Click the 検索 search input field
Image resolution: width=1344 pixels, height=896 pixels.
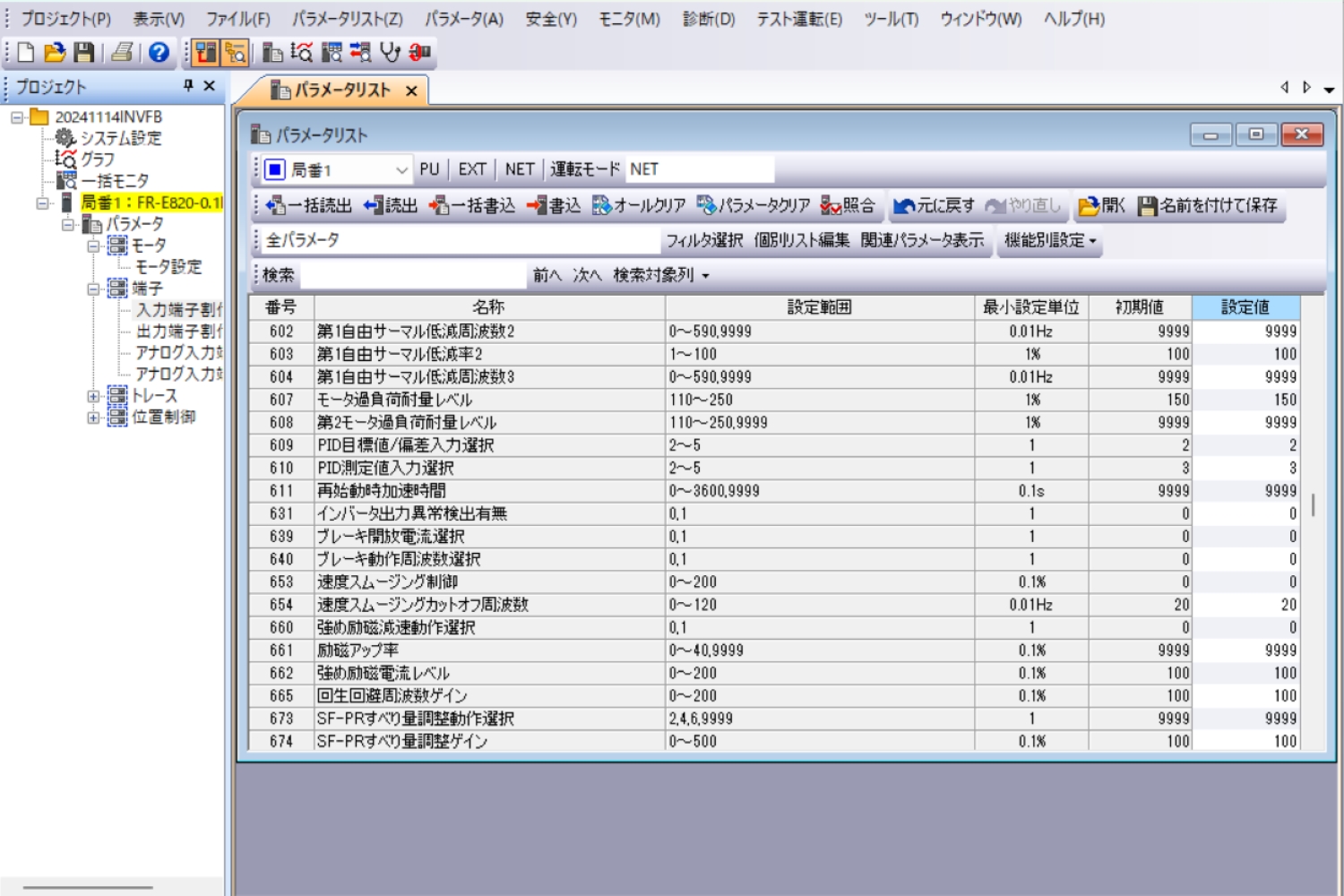[412, 275]
